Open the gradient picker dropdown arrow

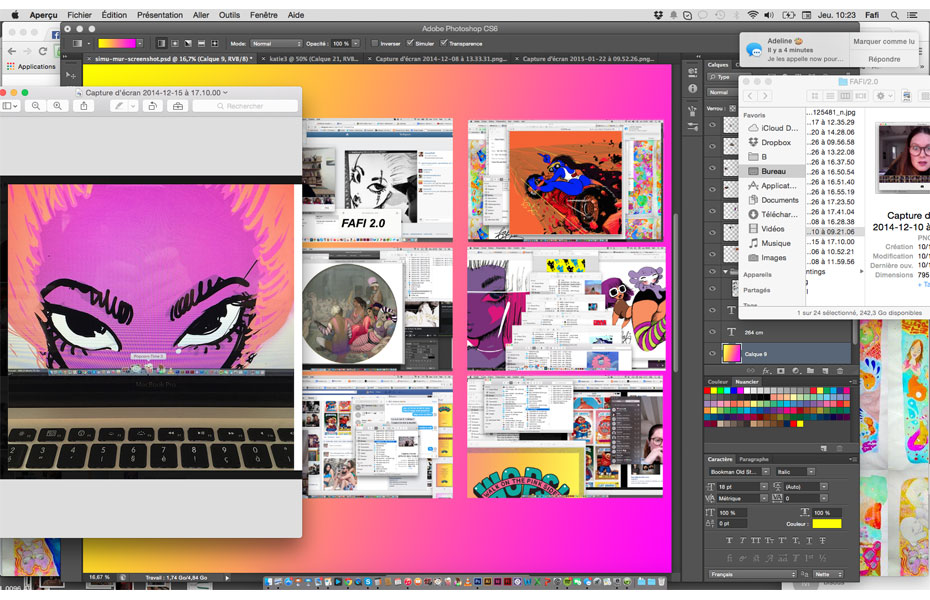(140, 43)
